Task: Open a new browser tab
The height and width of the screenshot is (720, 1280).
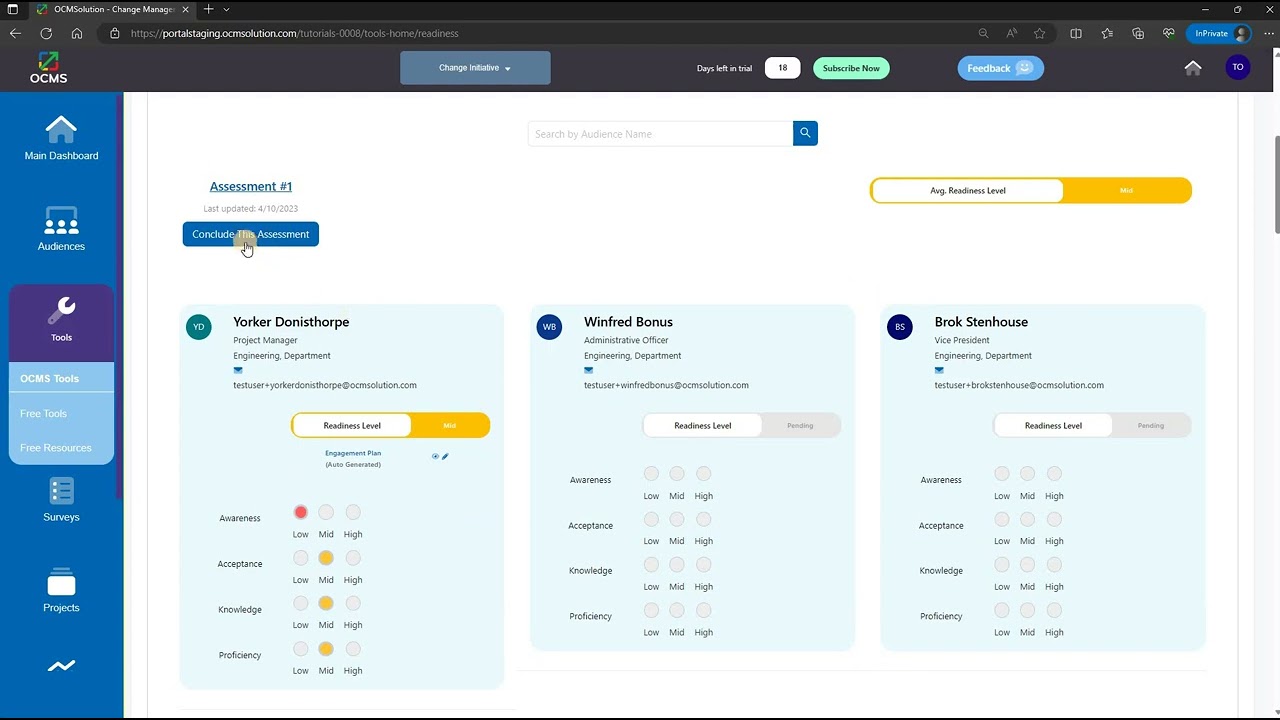Action: pyautogui.click(x=208, y=9)
